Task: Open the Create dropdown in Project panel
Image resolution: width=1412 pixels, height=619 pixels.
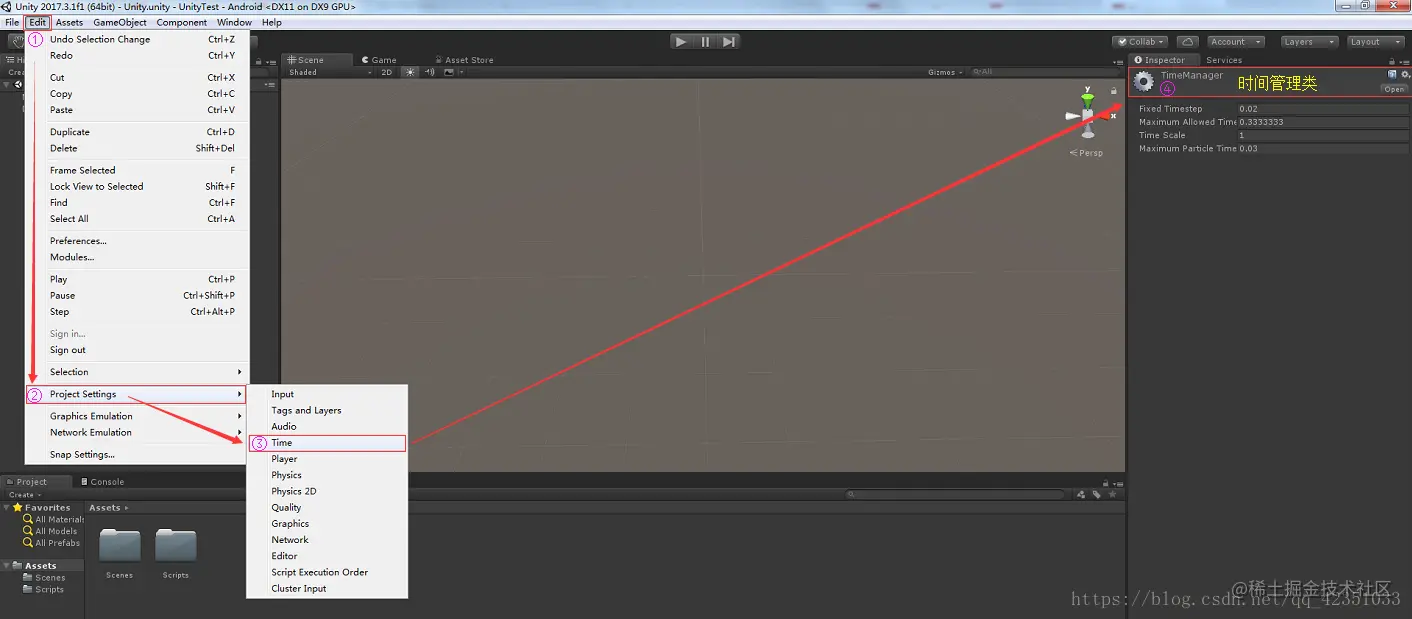Action: click(24, 495)
